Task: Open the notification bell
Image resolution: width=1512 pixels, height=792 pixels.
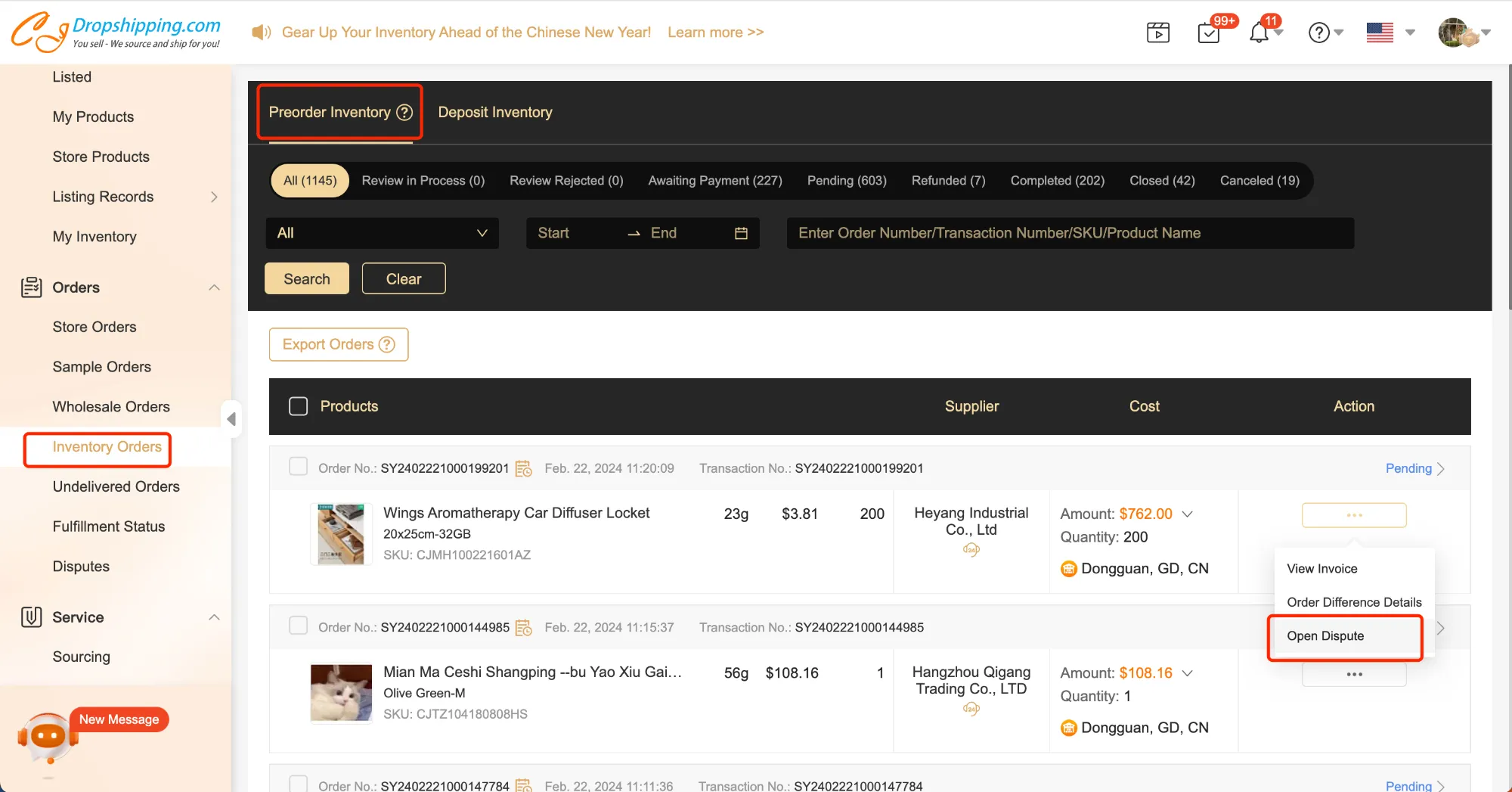Action: pos(1259,33)
